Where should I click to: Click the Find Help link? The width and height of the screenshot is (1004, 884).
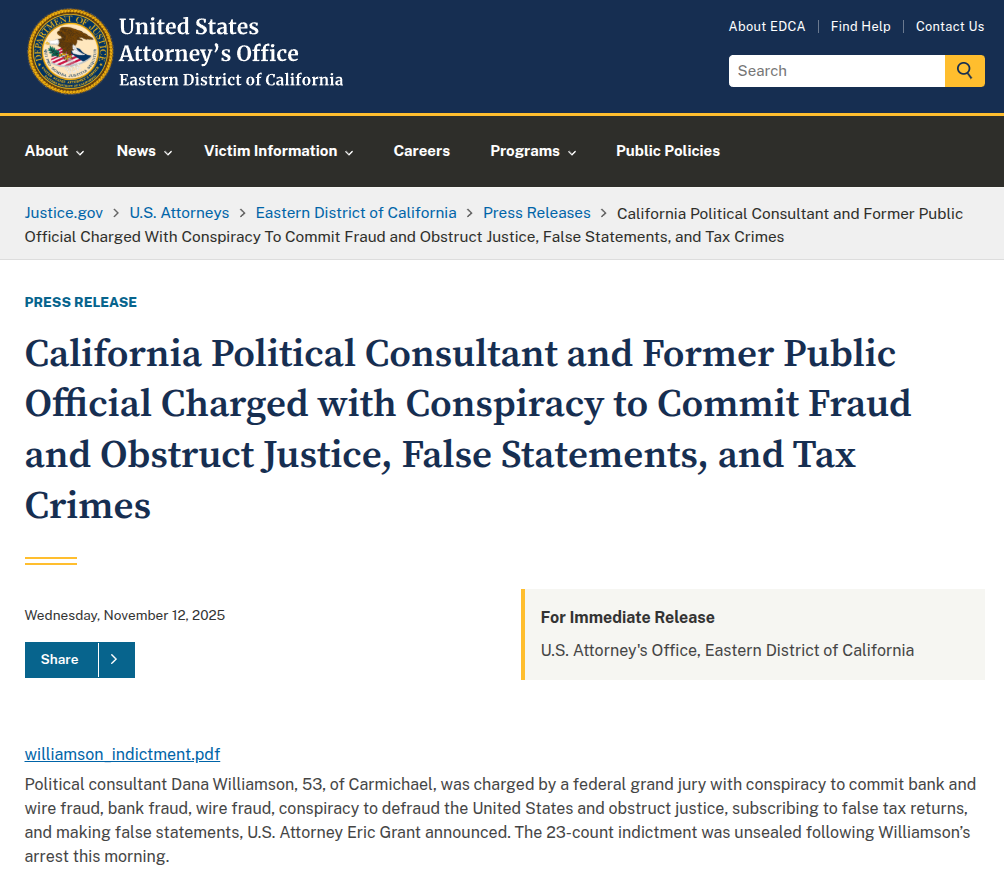[860, 27]
